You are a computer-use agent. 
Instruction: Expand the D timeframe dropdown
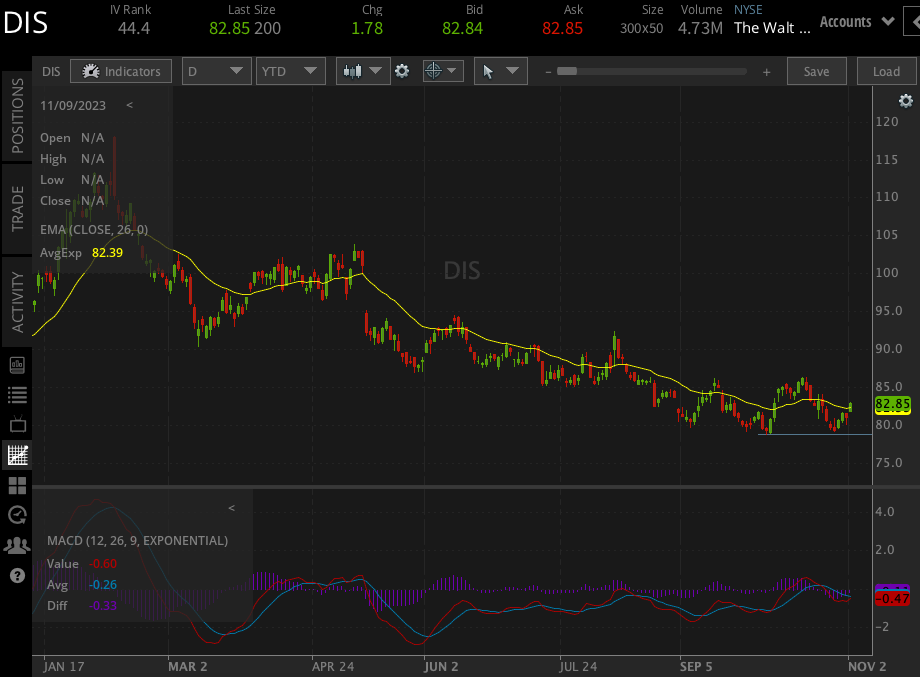[218, 71]
